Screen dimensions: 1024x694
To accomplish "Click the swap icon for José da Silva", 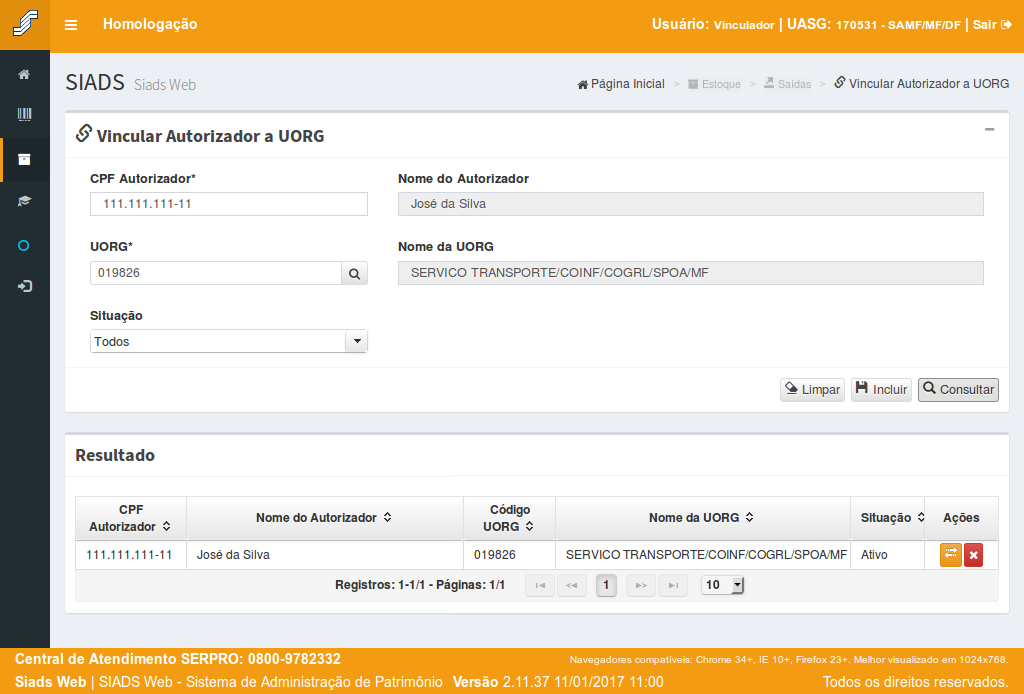I will click(x=950, y=555).
